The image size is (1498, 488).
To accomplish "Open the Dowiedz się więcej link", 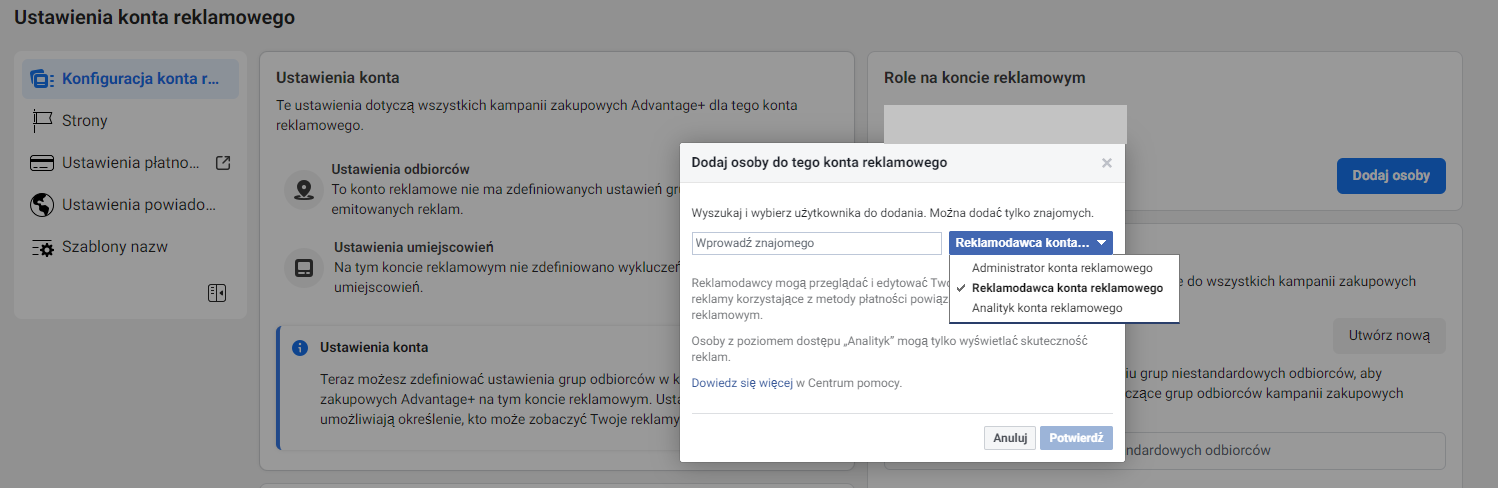I will 742,383.
